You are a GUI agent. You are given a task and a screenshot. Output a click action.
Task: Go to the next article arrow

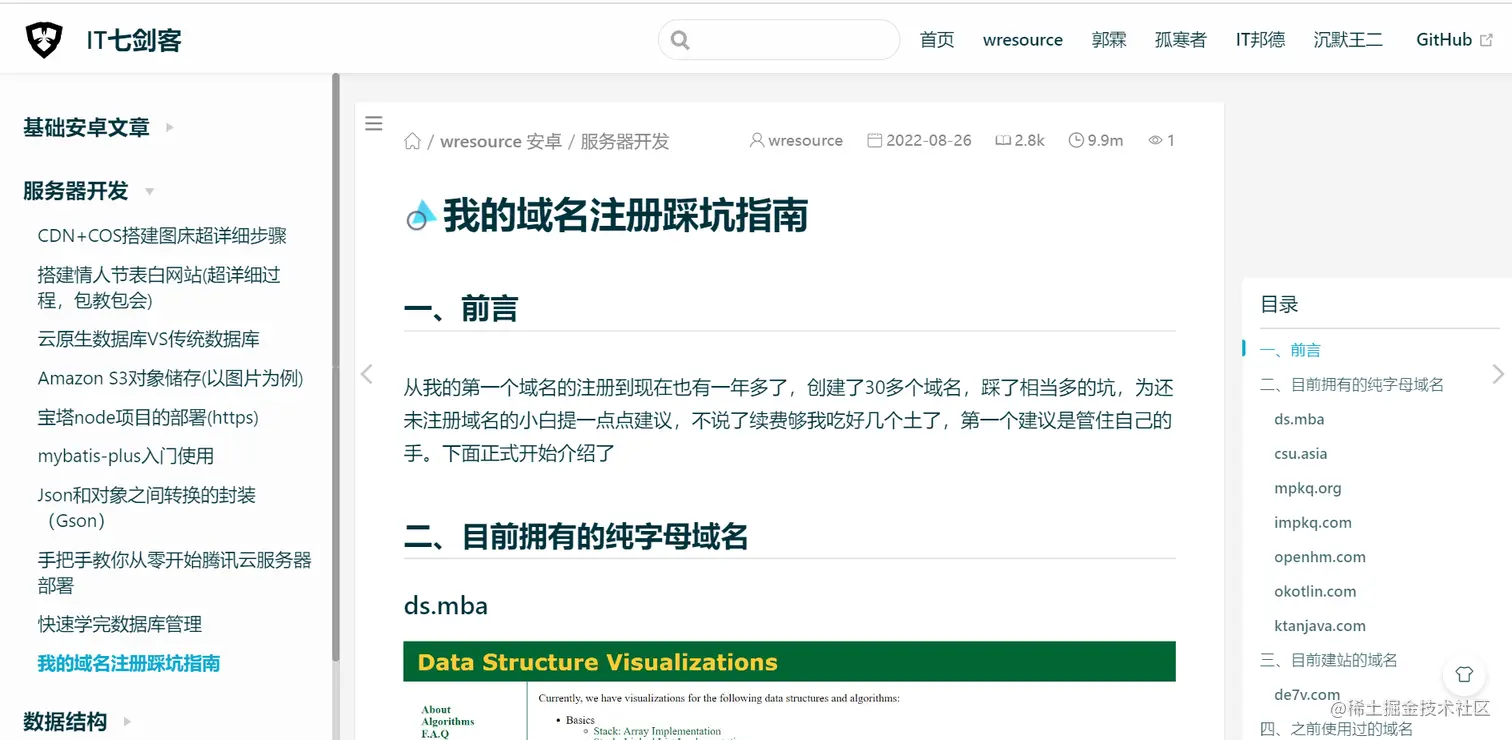(1497, 374)
